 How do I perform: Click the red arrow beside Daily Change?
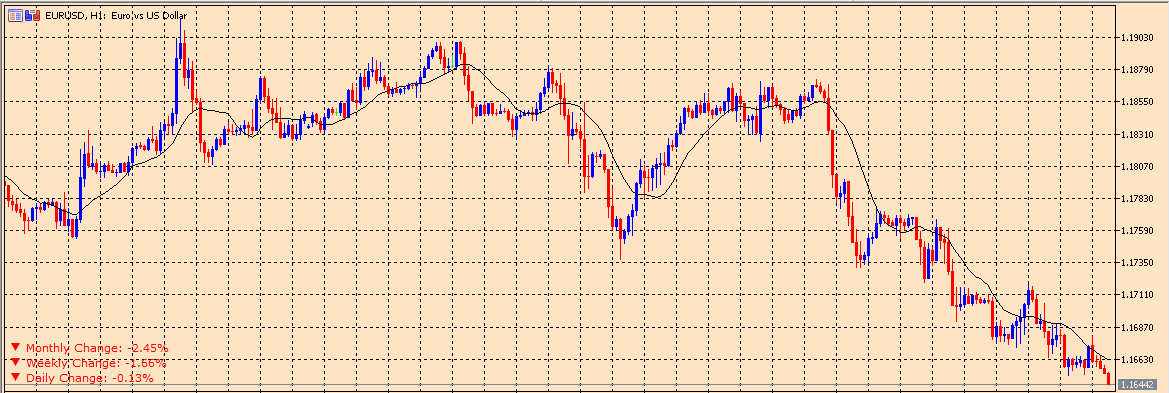click(x=16, y=377)
